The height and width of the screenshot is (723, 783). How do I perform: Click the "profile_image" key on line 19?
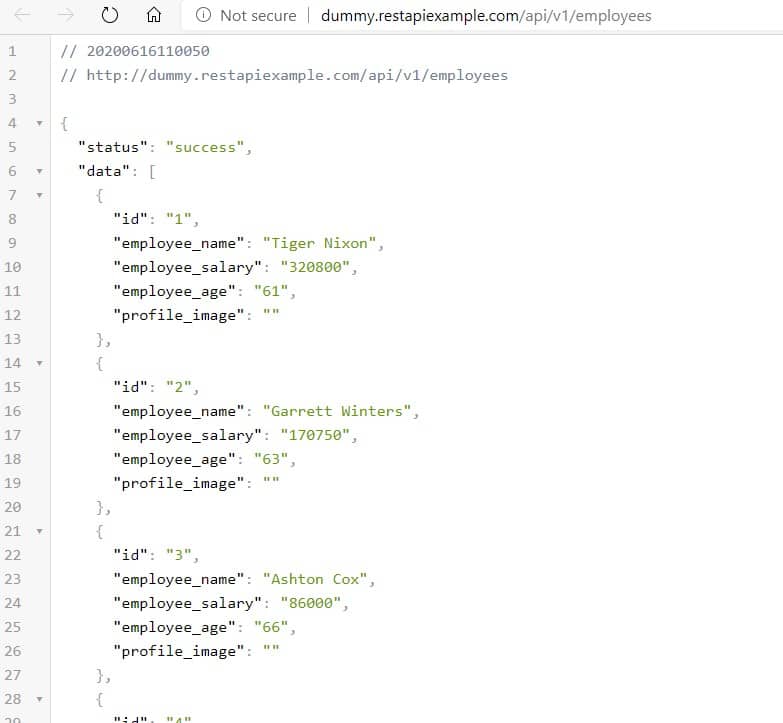coord(179,483)
